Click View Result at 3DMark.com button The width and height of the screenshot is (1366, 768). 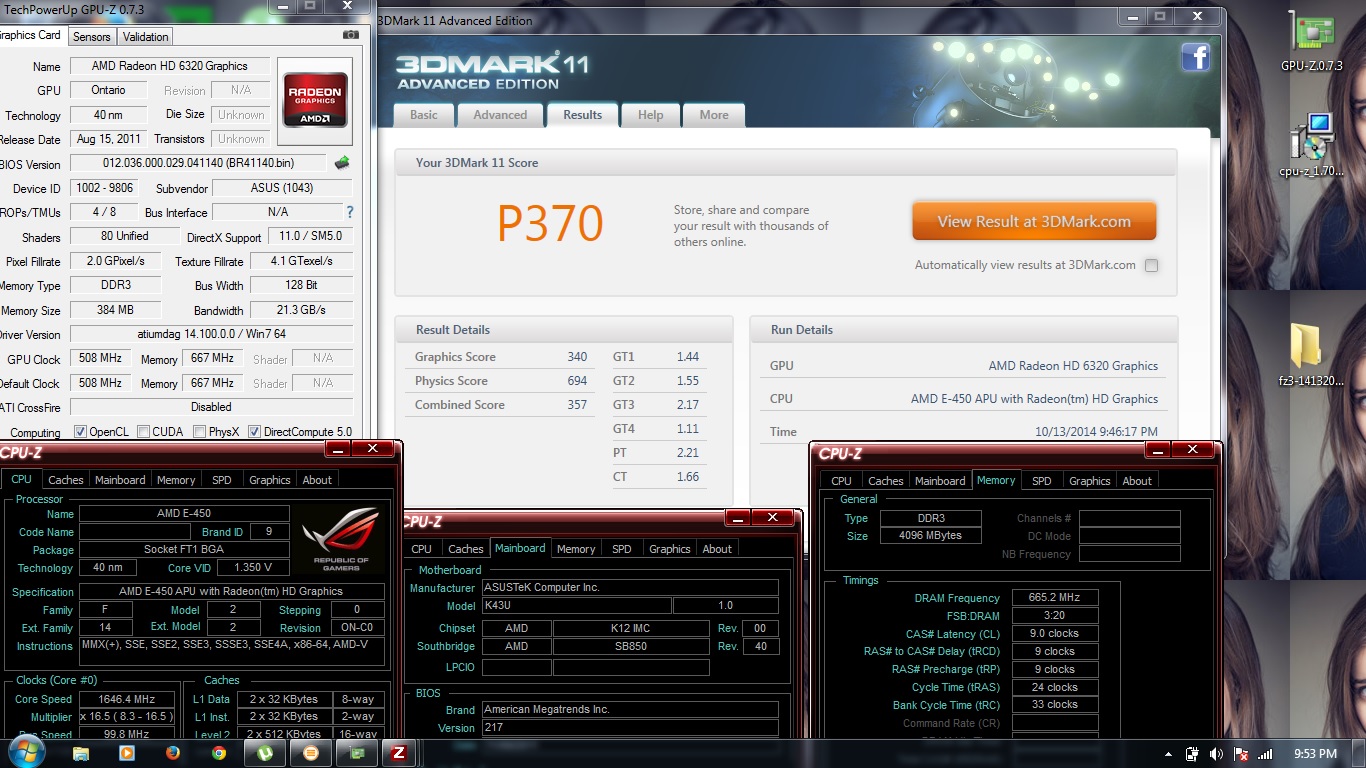[1034, 222]
